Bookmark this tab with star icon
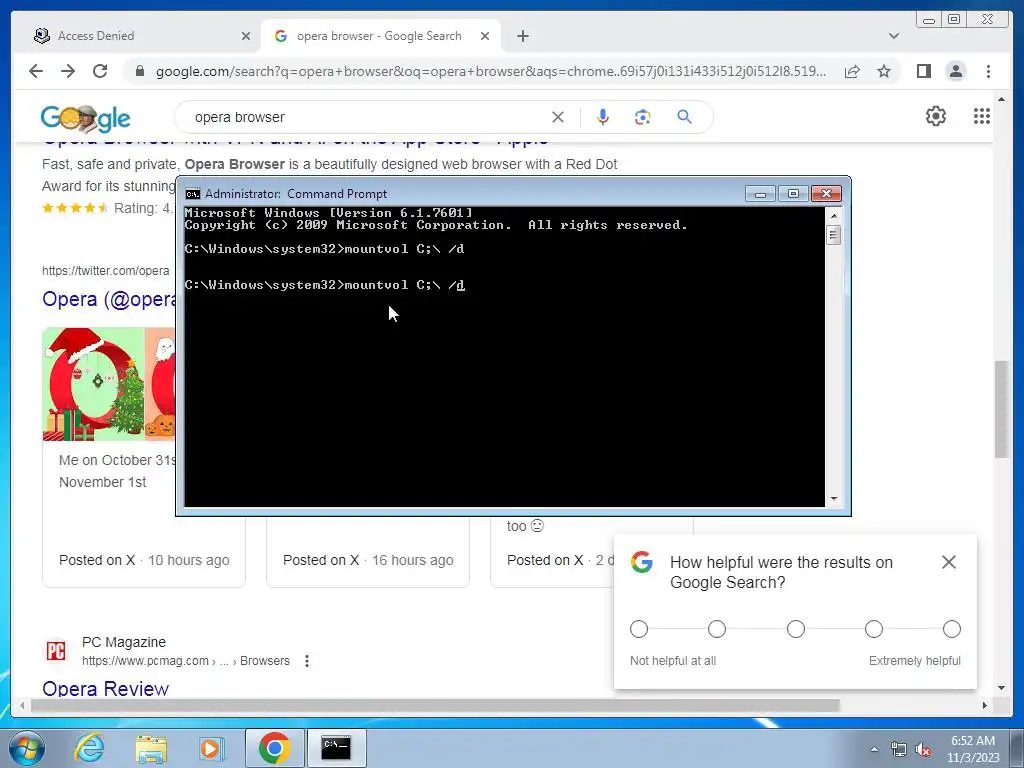The width and height of the screenshot is (1024, 768). click(x=884, y=71)
